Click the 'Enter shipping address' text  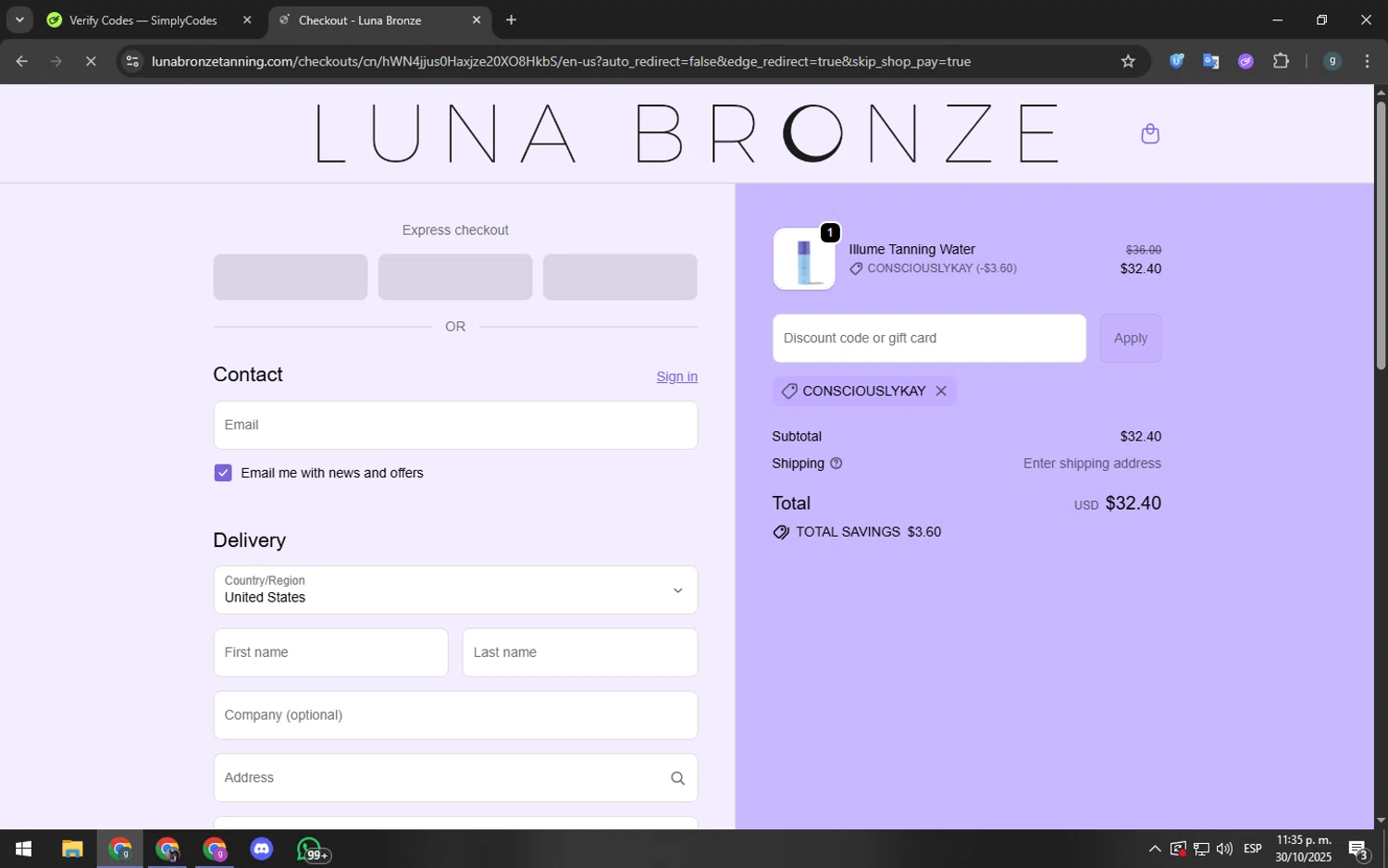(1092, 464)
